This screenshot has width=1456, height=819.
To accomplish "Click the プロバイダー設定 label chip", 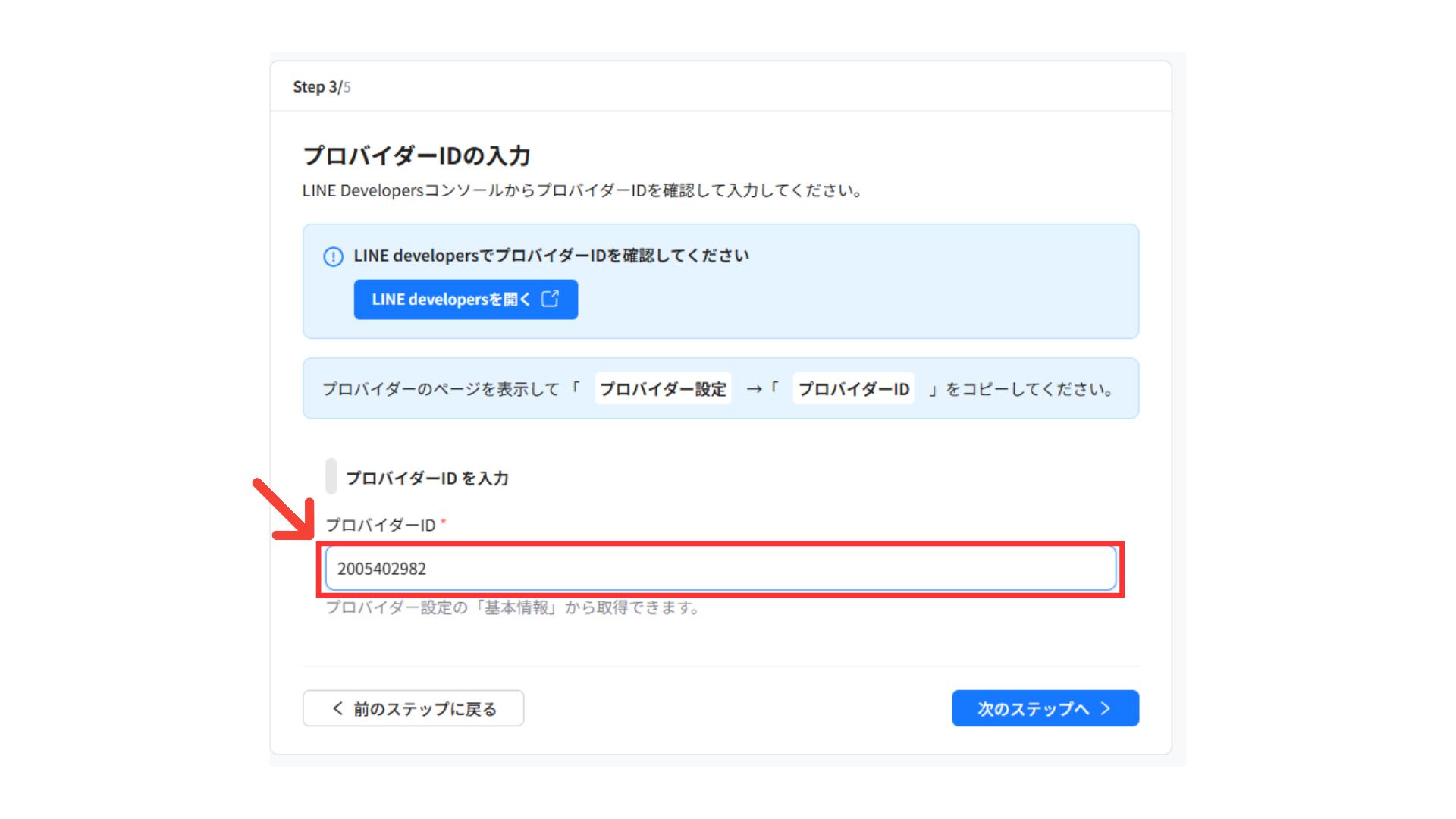I will tap(663, 388).
